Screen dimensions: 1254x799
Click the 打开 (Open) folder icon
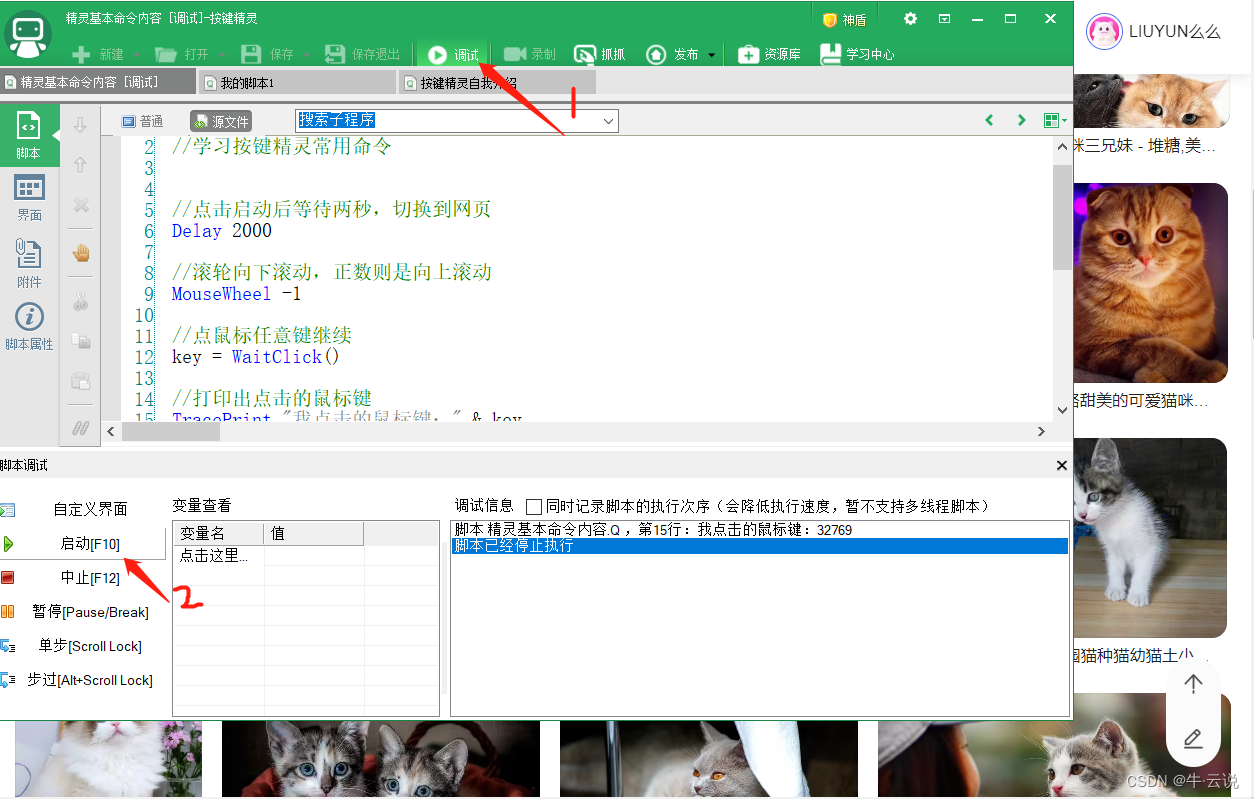coord(166,55)
